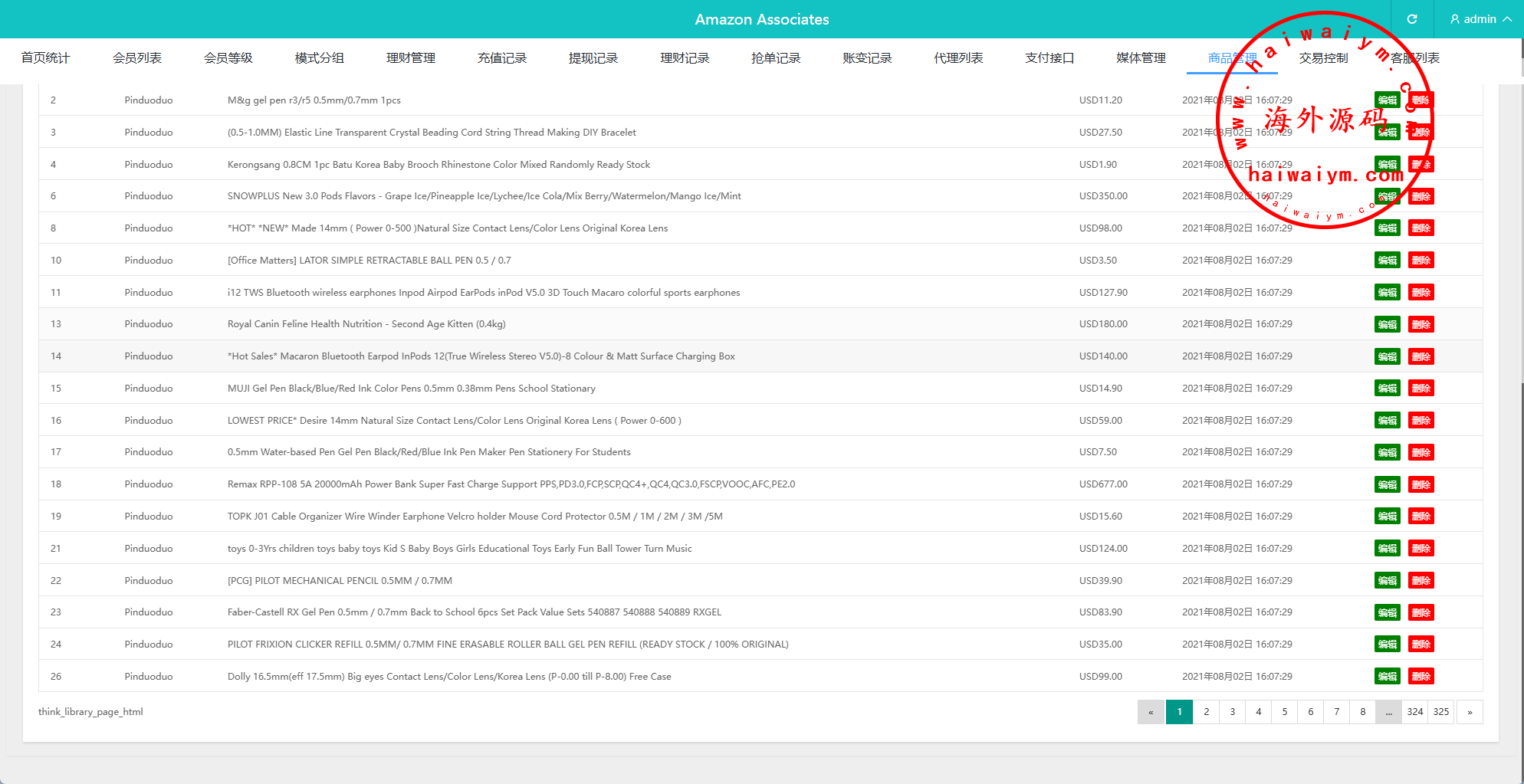The width and height of the screenshot is (1524, 784).
Task: Click previous page arrow in pagination
Action: point(1150,712)
